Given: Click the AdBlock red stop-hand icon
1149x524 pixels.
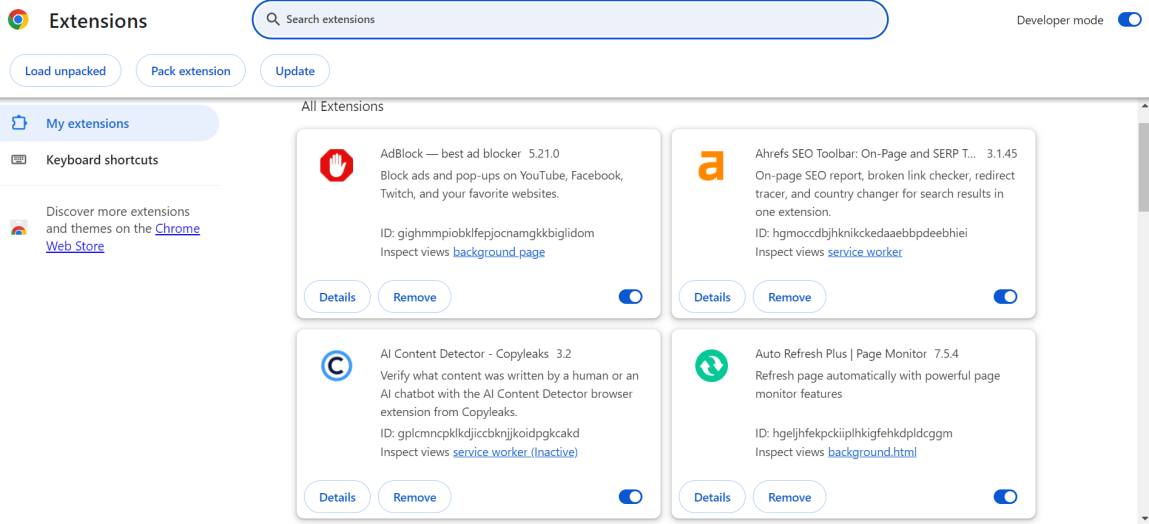Looking at the screenshot, I should point(336,165).
